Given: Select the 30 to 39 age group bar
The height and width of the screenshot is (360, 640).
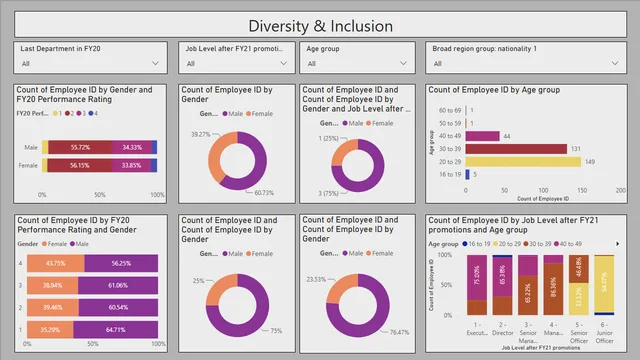Looking at the screenshot, I should coord(516,149).
